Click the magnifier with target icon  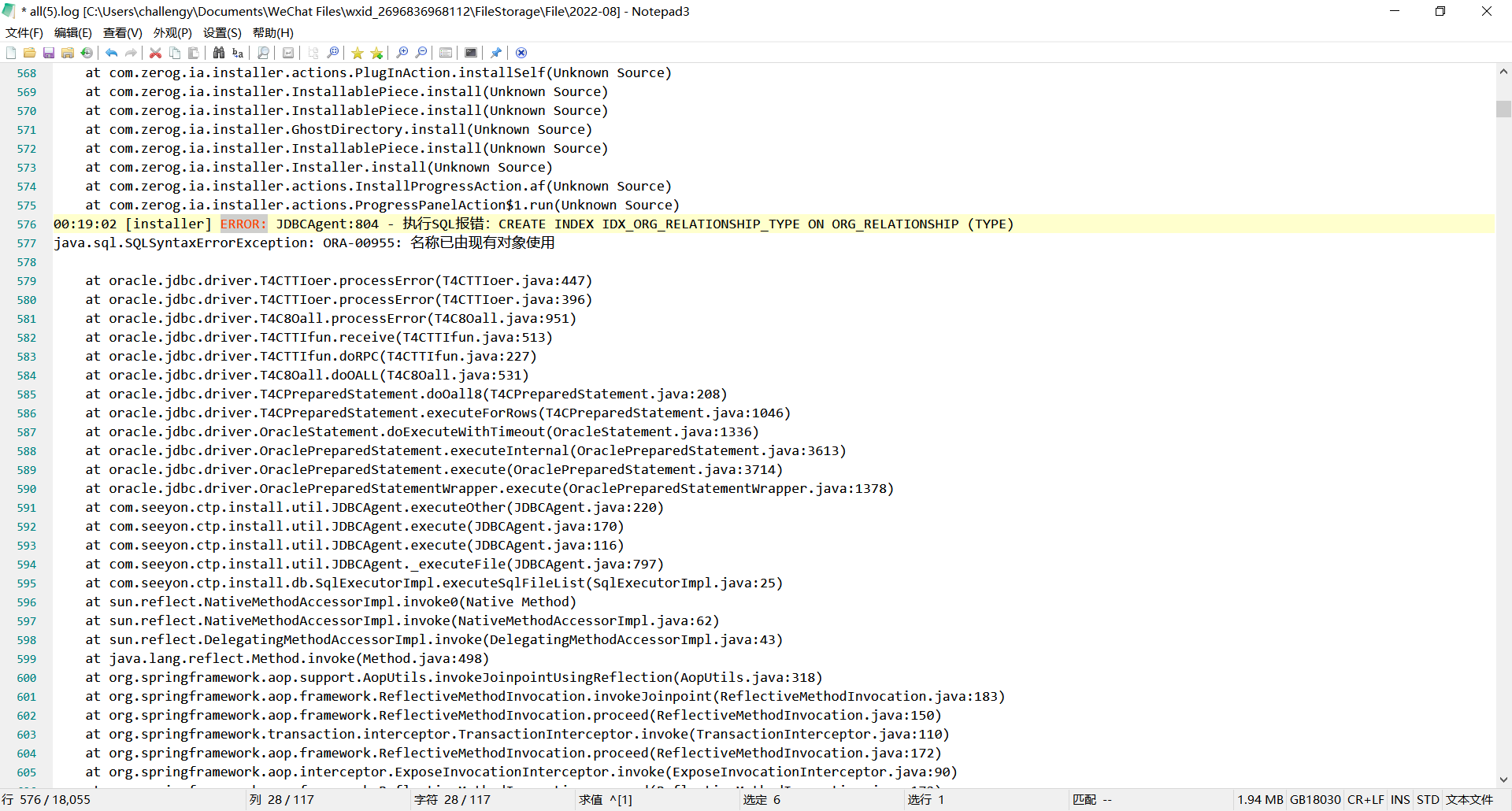coord(332,53)
